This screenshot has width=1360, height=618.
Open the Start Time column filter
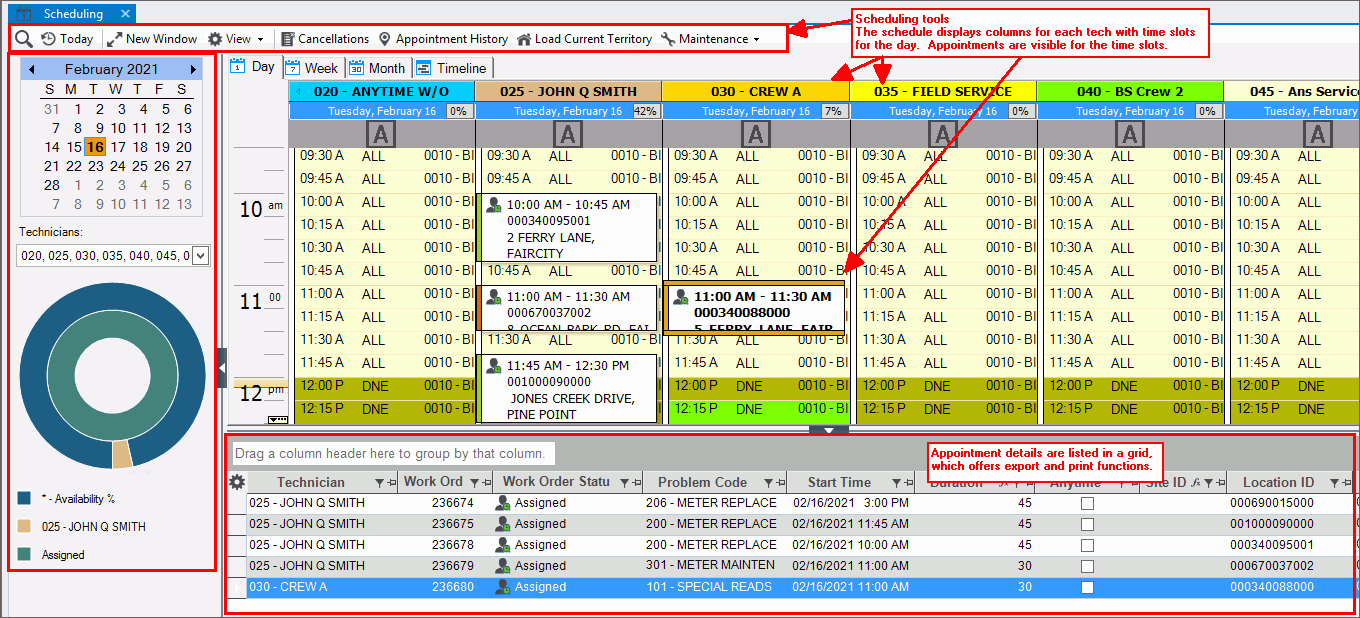click(896, 483)
